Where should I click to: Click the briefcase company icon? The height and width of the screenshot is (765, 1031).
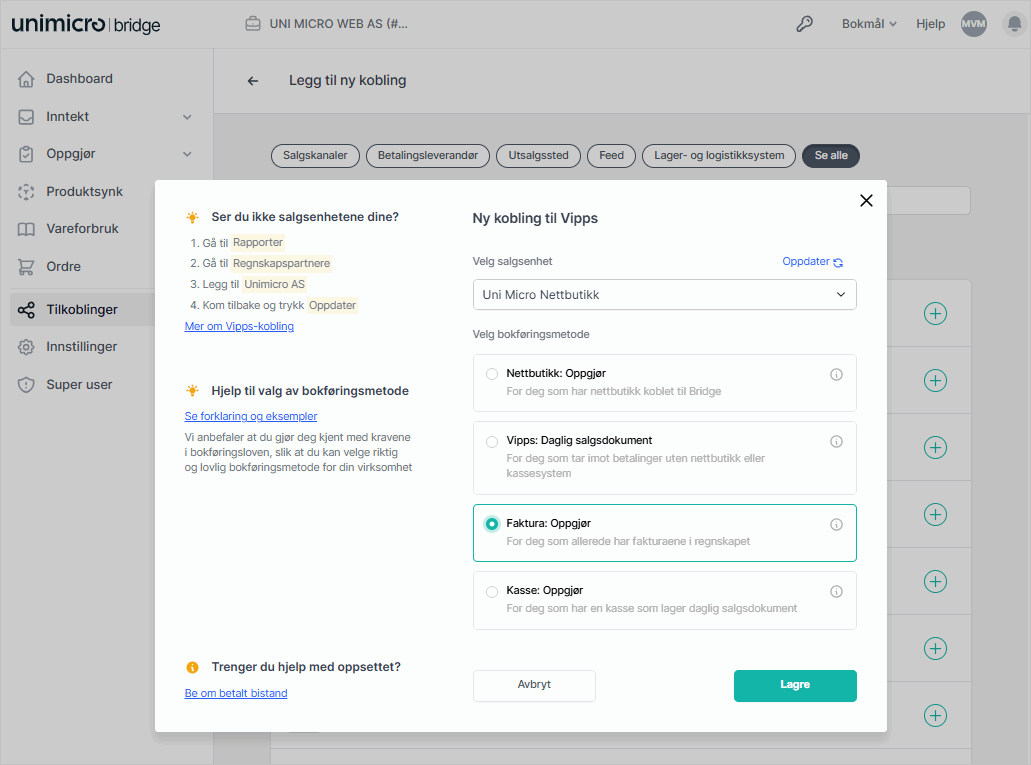point(252,24)
